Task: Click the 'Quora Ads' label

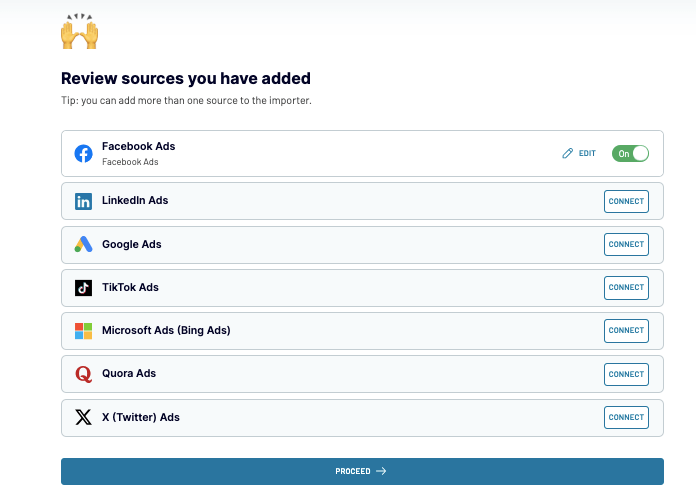Action: pos(129,373)
